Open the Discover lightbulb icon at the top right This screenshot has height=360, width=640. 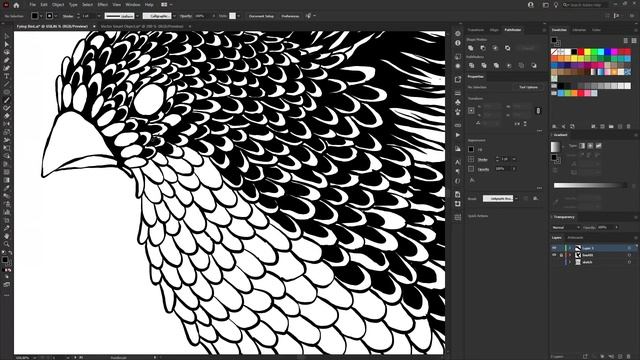(556, 5)
